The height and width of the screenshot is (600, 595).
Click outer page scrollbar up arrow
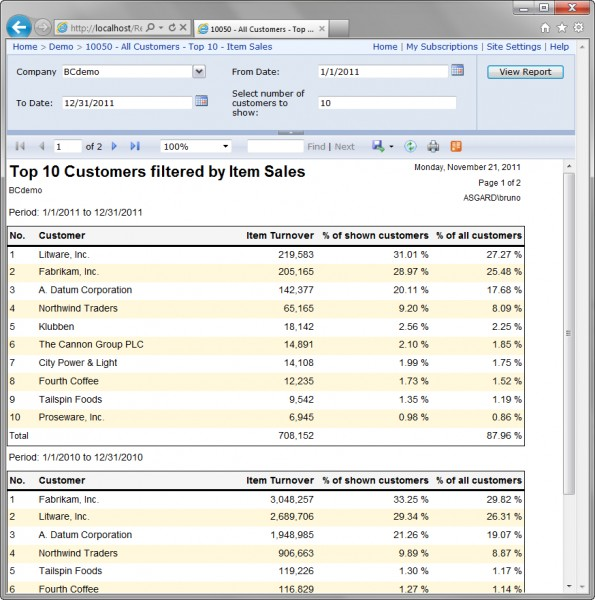[x=582, y=47]
